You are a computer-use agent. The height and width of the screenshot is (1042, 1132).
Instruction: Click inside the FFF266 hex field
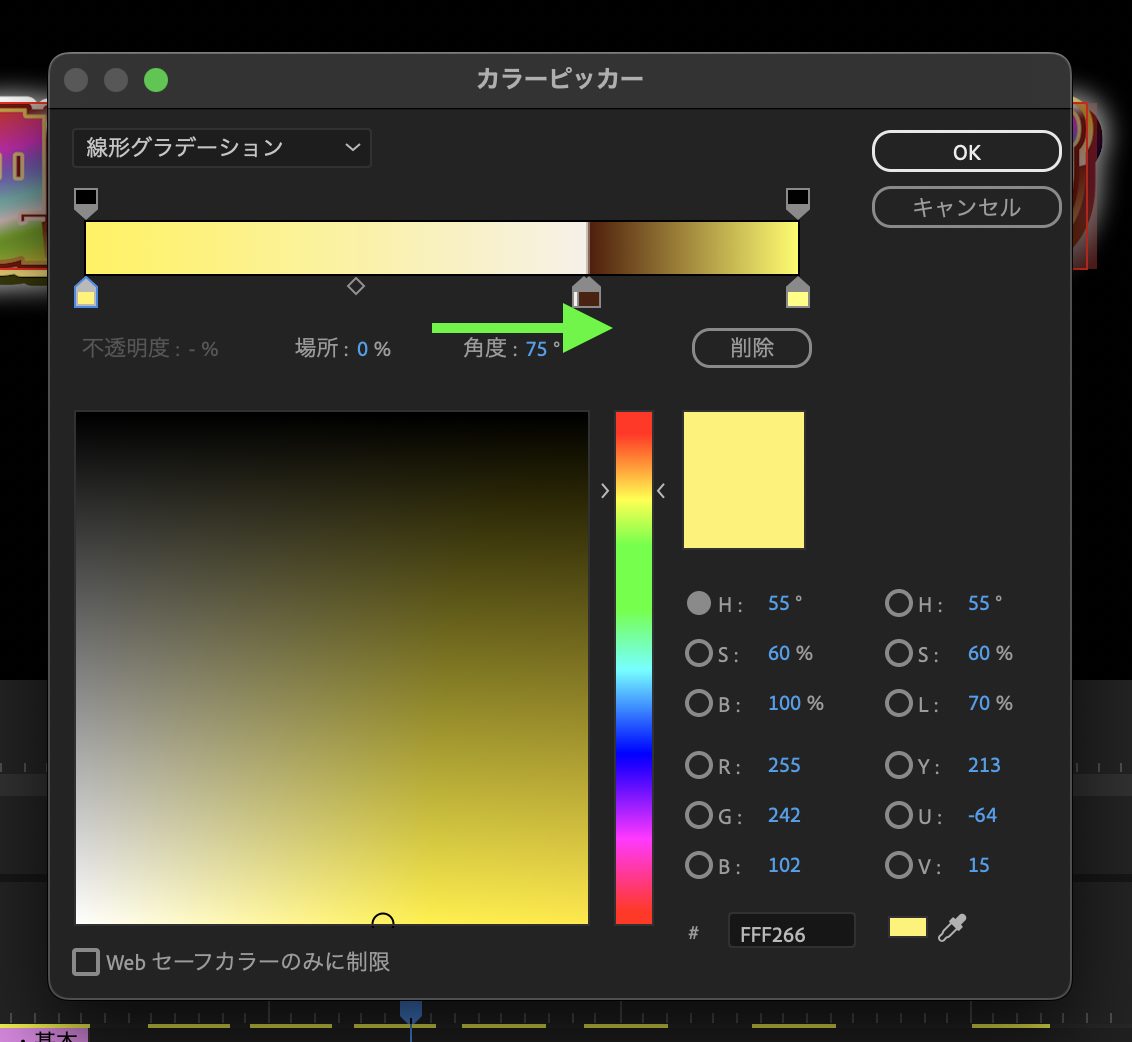(791, 932)
